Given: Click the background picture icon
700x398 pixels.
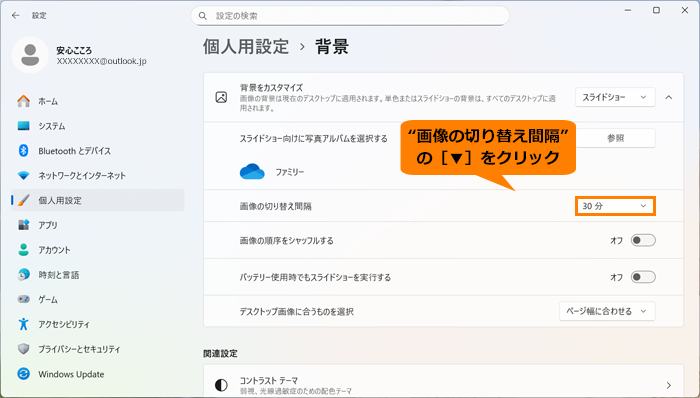Looking at the screenshot, I should pyautogui.click(x=221, y=97).
